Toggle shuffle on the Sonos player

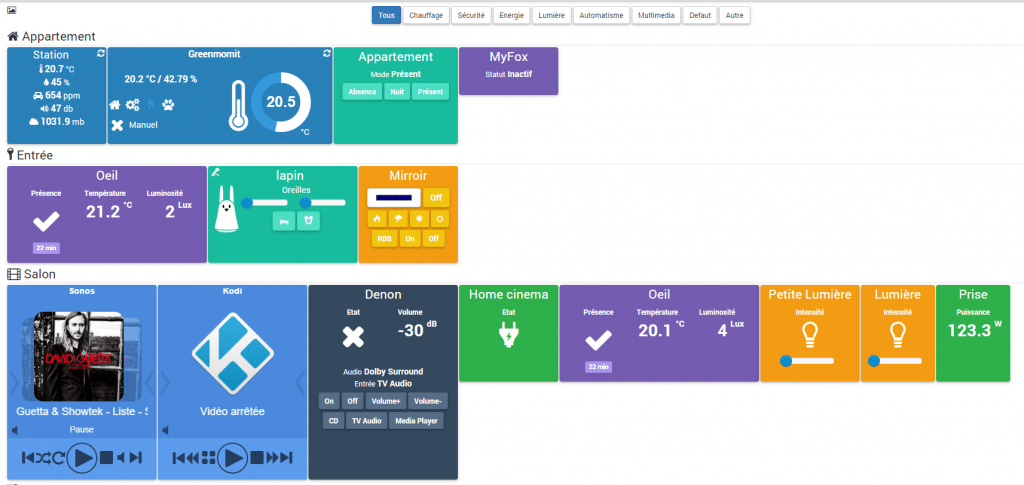point(45,458)
